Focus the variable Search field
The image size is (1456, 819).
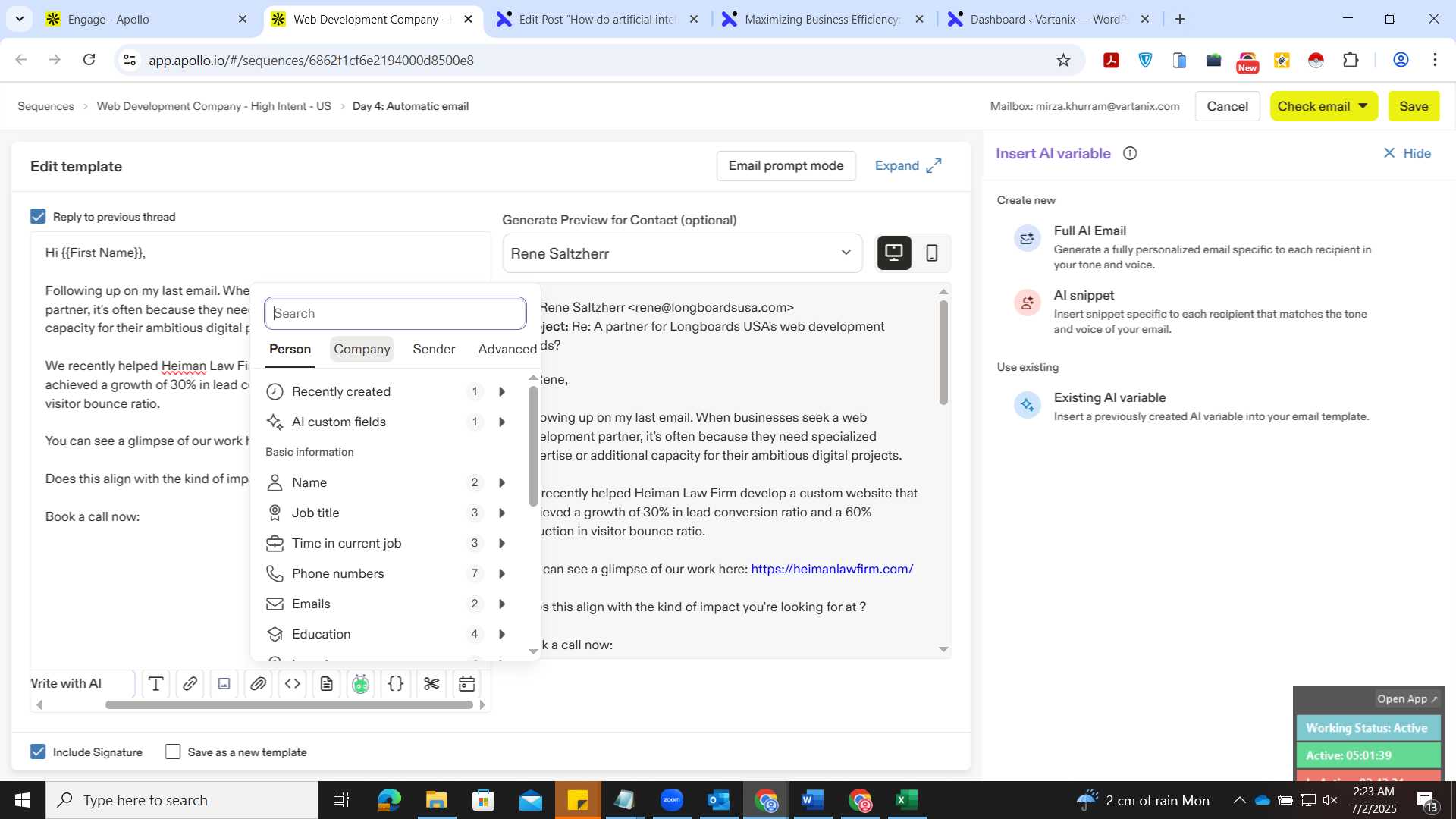click(395, 313)
